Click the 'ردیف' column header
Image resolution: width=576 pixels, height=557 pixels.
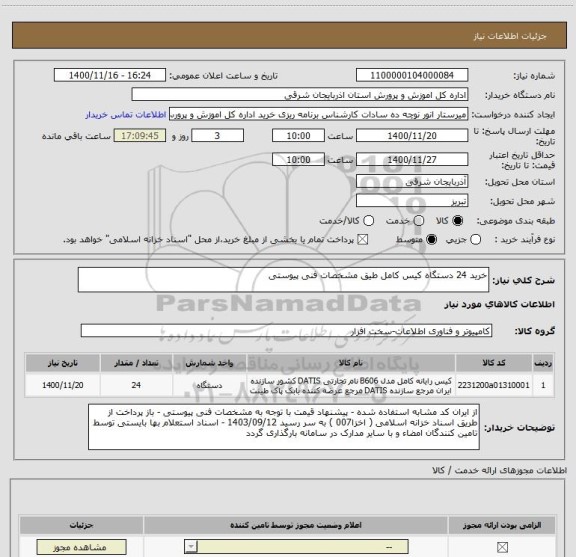coord(543,363)
